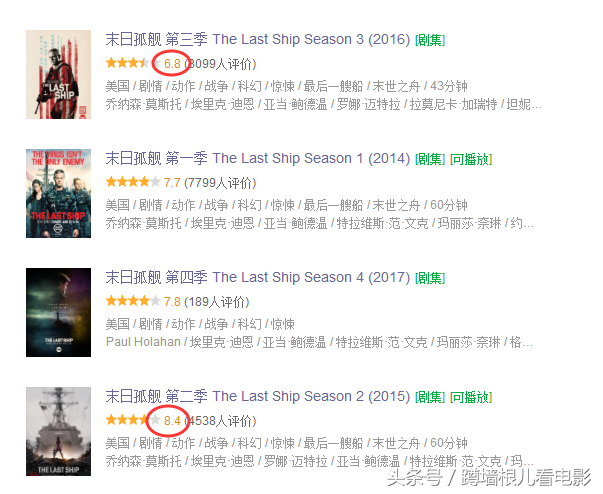This screenshot has width=603, height=494.
Task: Click the 剧集 tag beside Season 4
Action: tap(430, 278)
